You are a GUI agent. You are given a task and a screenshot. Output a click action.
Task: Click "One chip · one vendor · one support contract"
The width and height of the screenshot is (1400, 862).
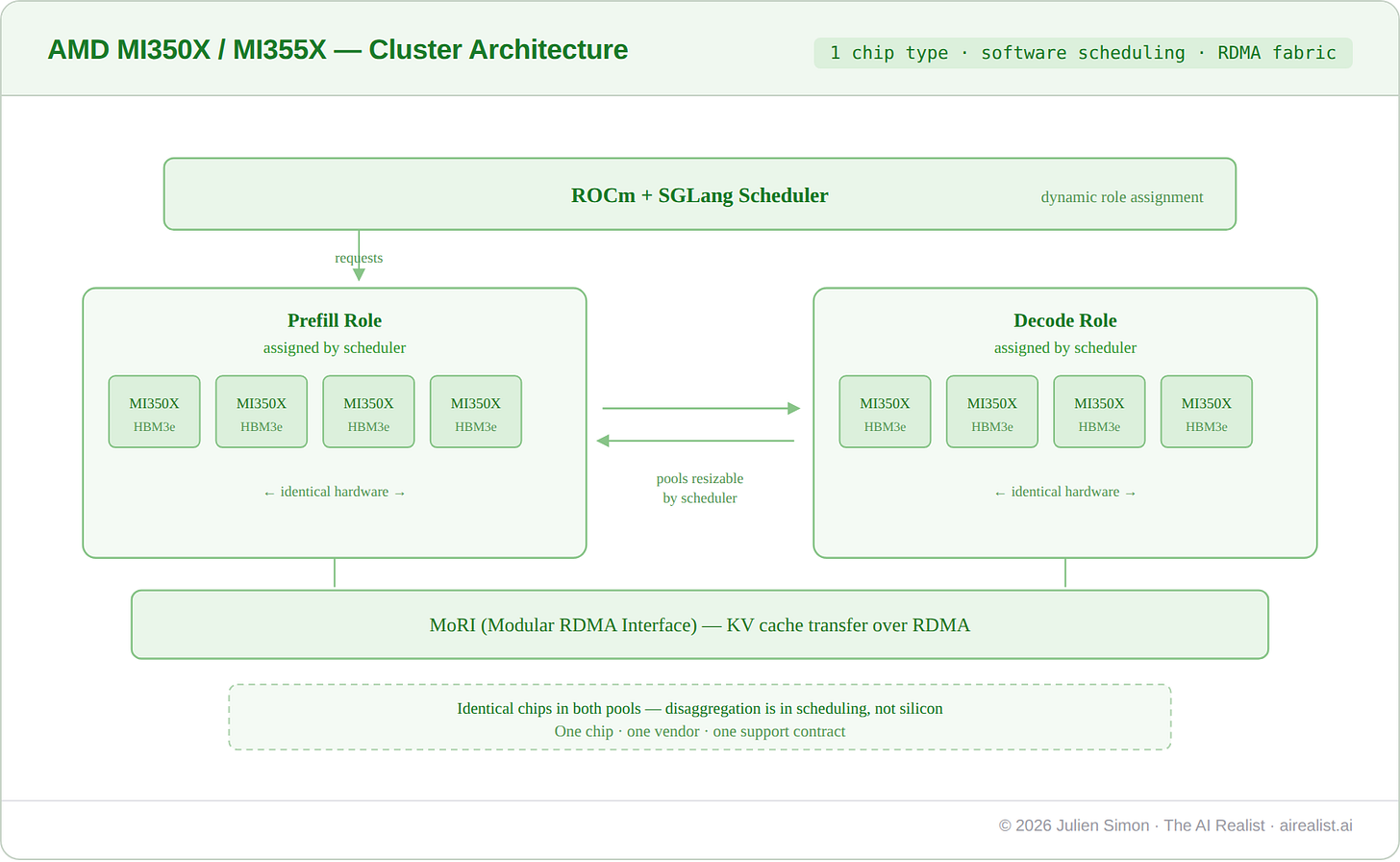pyautogui.click(x=699, y=731)
